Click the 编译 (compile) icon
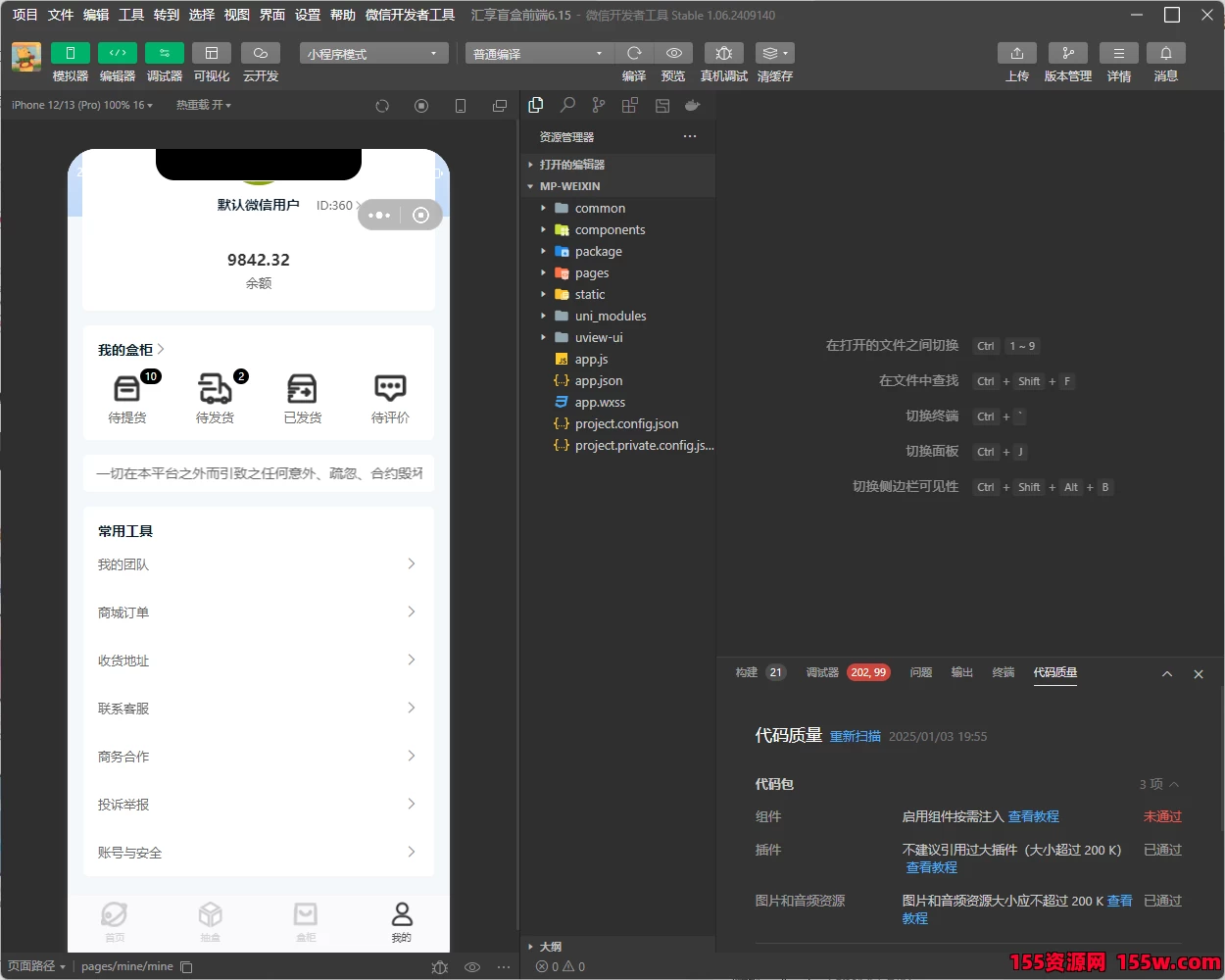This screenshot has height=980, width=1225. pyautogui.click(x=634, y=53)
